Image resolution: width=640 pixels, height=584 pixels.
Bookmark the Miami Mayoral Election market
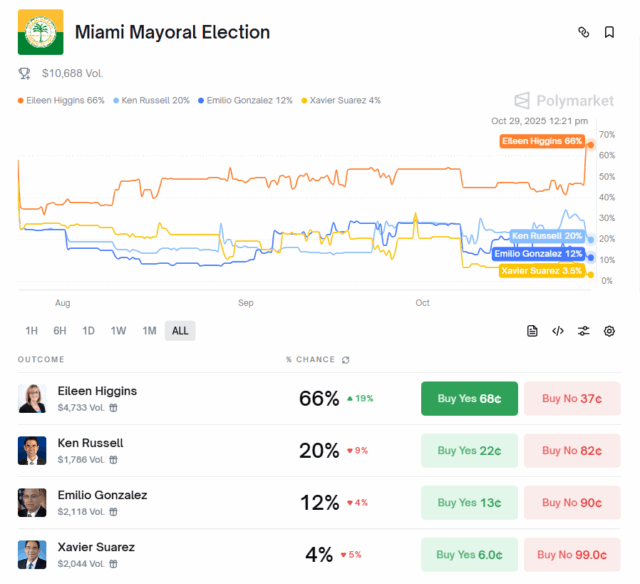[x=609, y=32]
